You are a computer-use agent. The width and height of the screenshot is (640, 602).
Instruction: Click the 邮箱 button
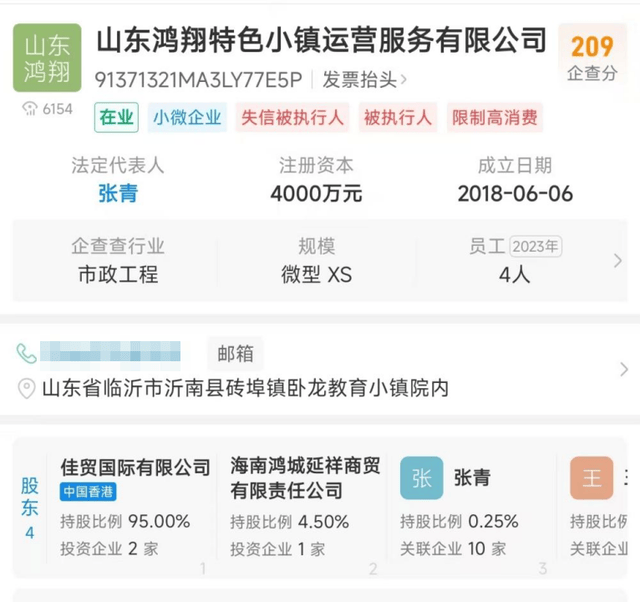click(236, 353)
